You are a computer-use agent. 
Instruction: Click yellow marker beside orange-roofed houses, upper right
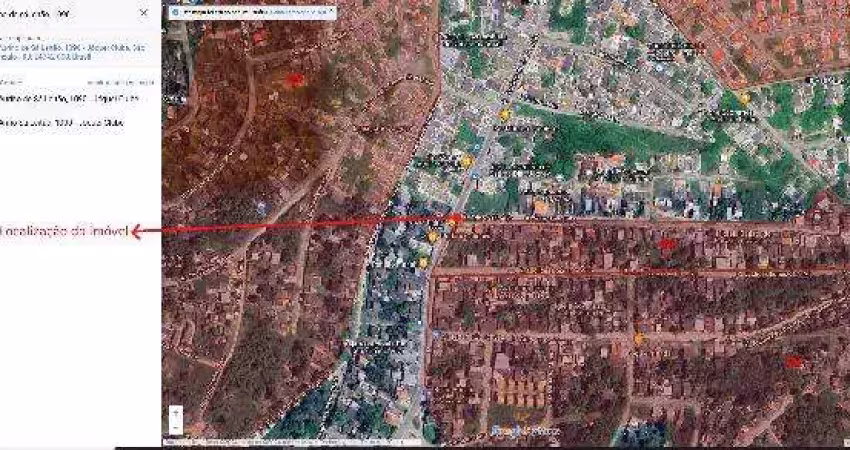coord(744,98)
